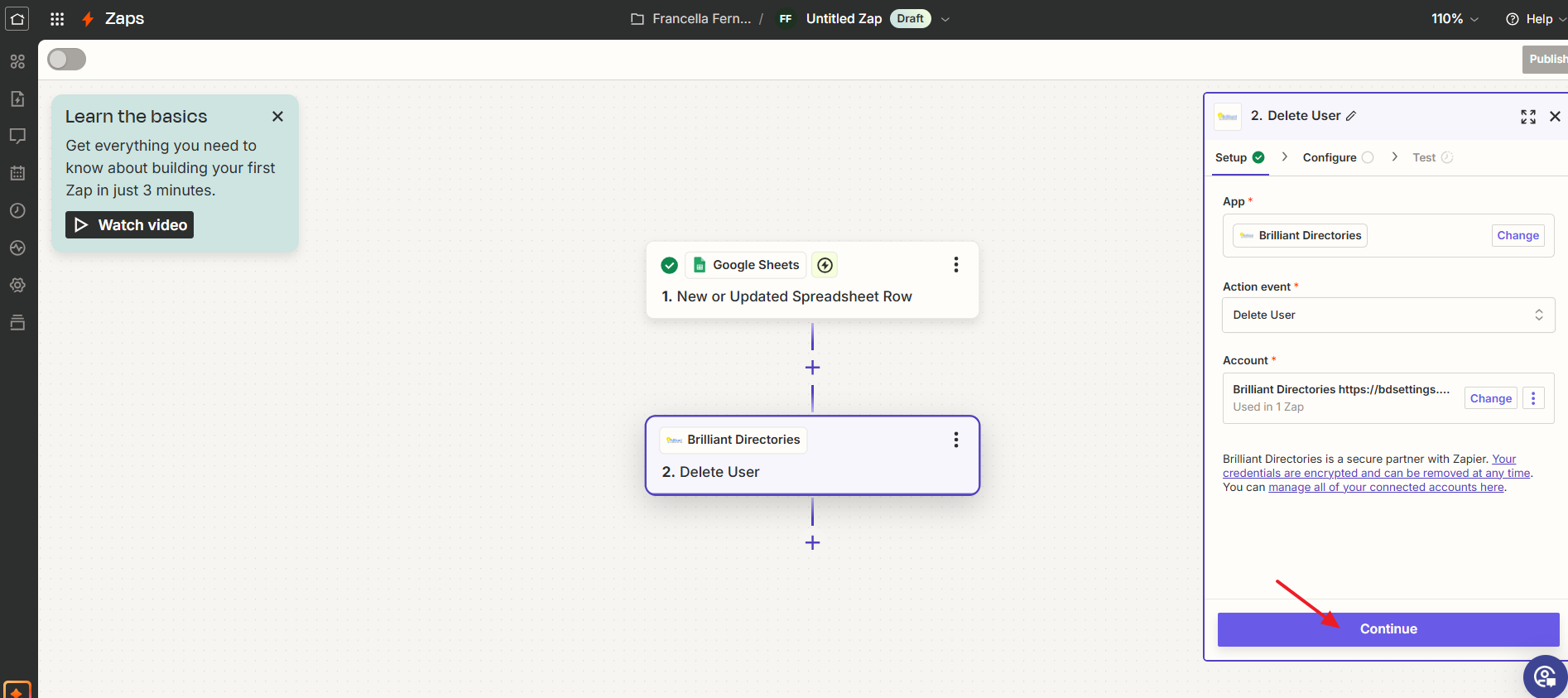
Task: Change the selected app
Action: (x=1517, y=235)
